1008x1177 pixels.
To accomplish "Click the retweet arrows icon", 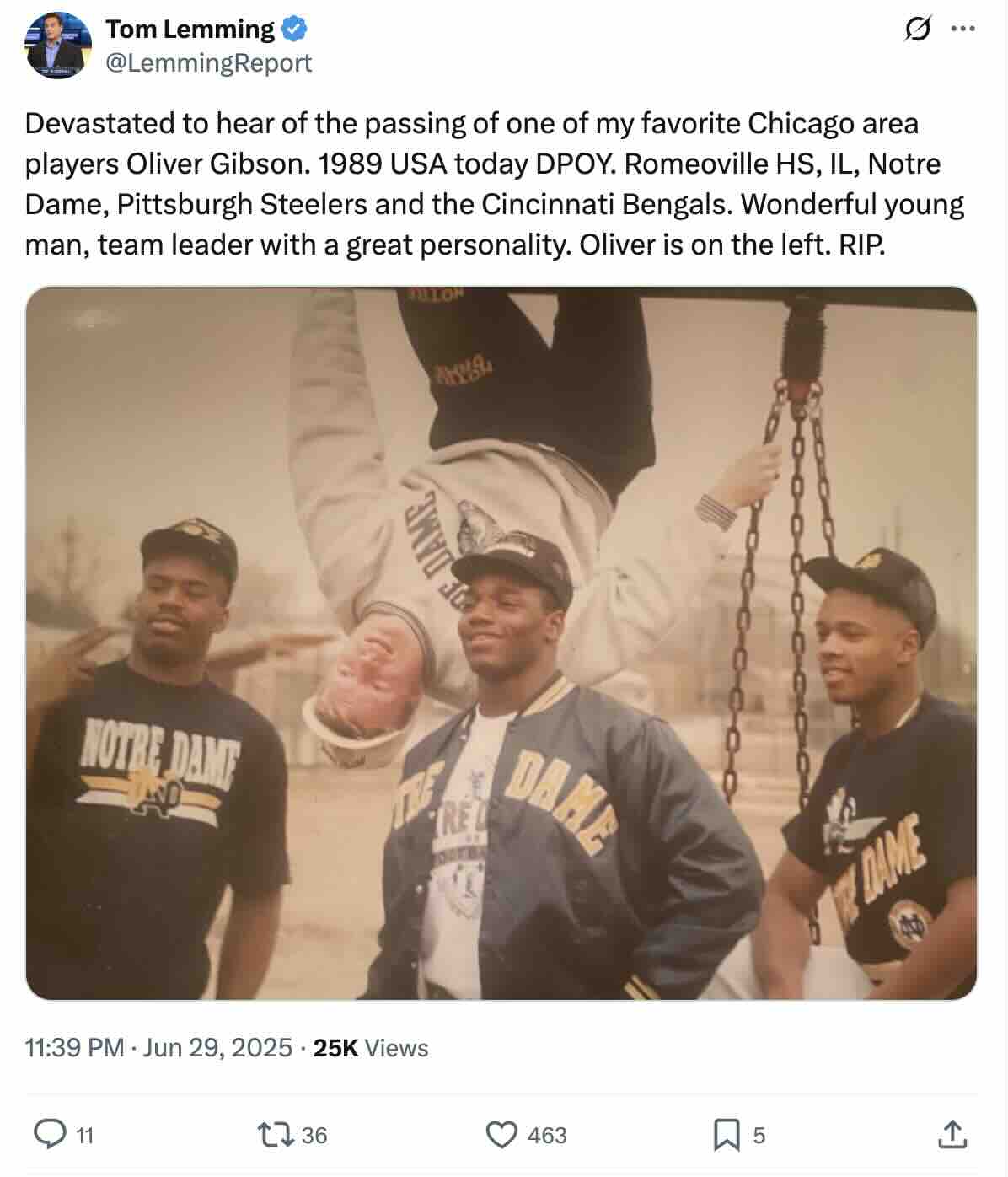I will pyautogui.click(x=276, y=1134).
